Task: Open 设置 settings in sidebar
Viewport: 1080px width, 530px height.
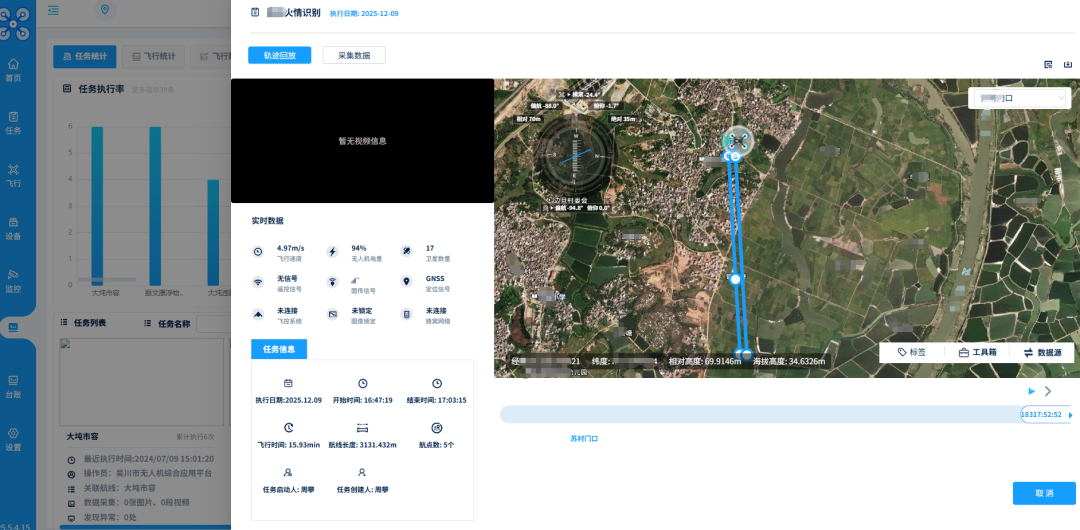Action: click(x=13, y=440)
